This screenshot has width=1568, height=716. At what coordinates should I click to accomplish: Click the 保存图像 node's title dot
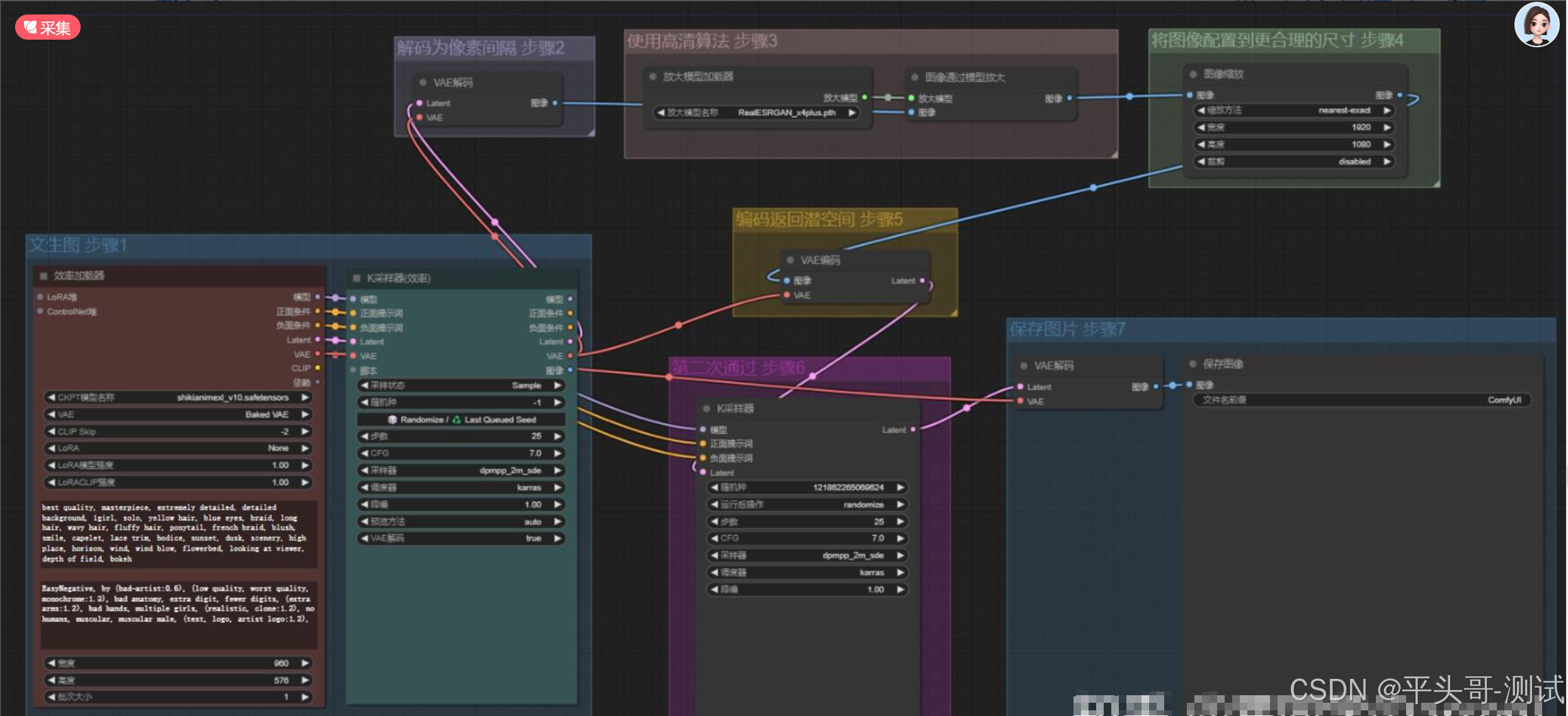tap(1193, 364)
